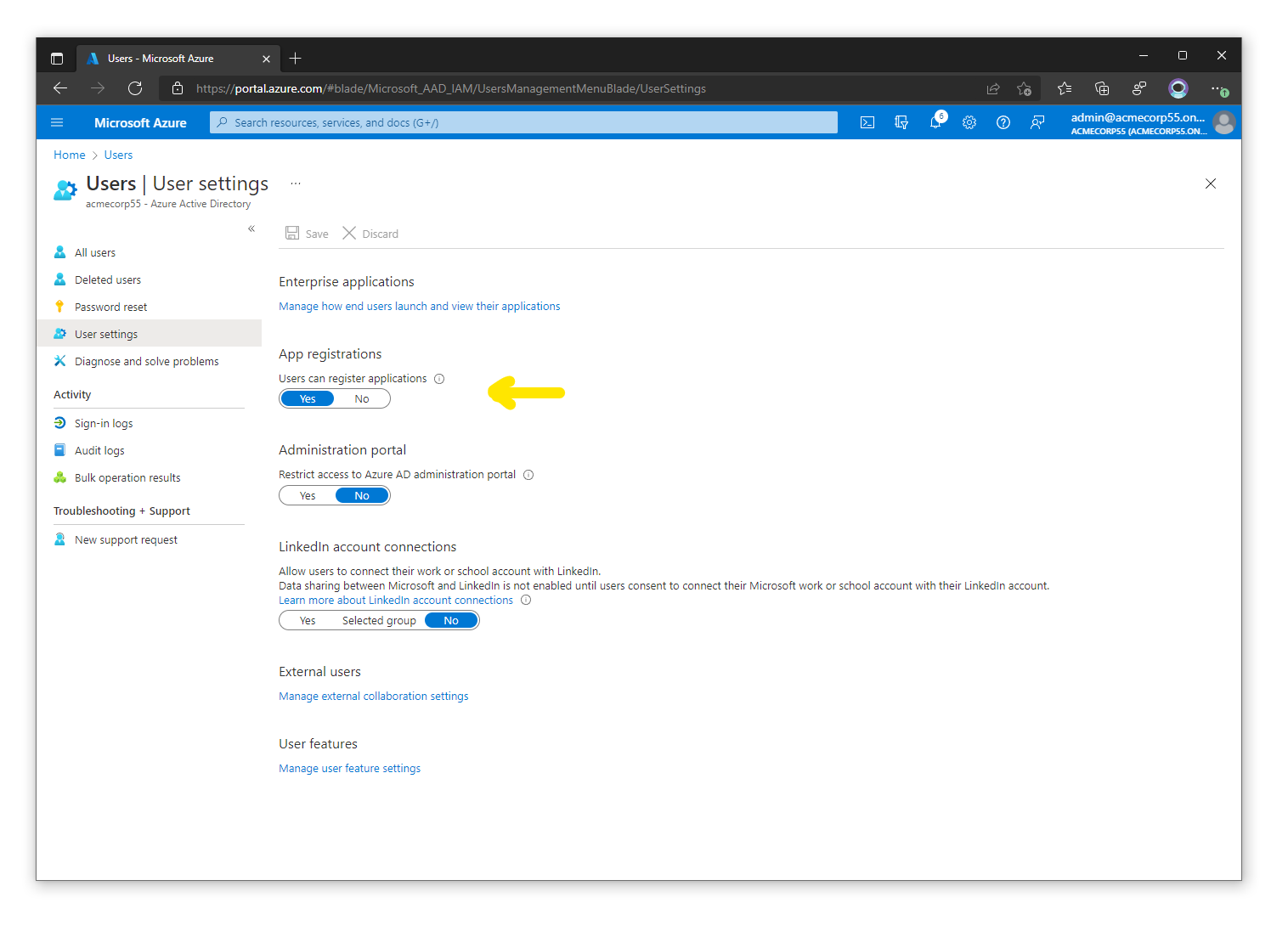
Task: Open the browser settings and more menu
Action: (x=1219, y=88)
